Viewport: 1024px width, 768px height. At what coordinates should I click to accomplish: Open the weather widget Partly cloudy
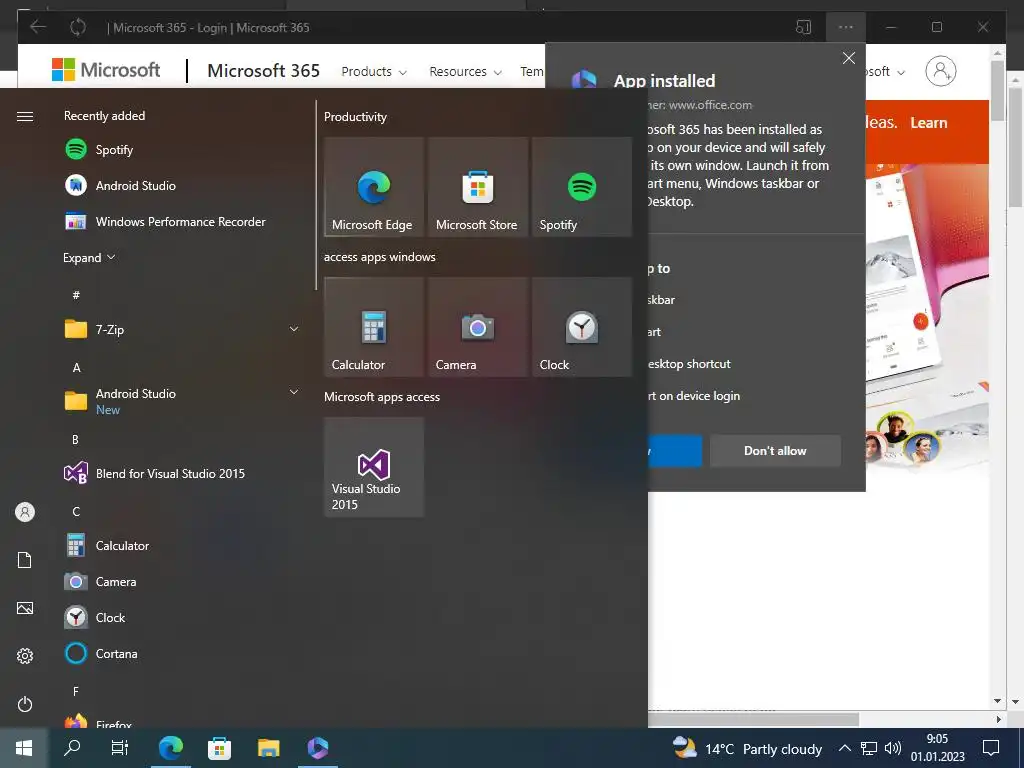[747, 748]
